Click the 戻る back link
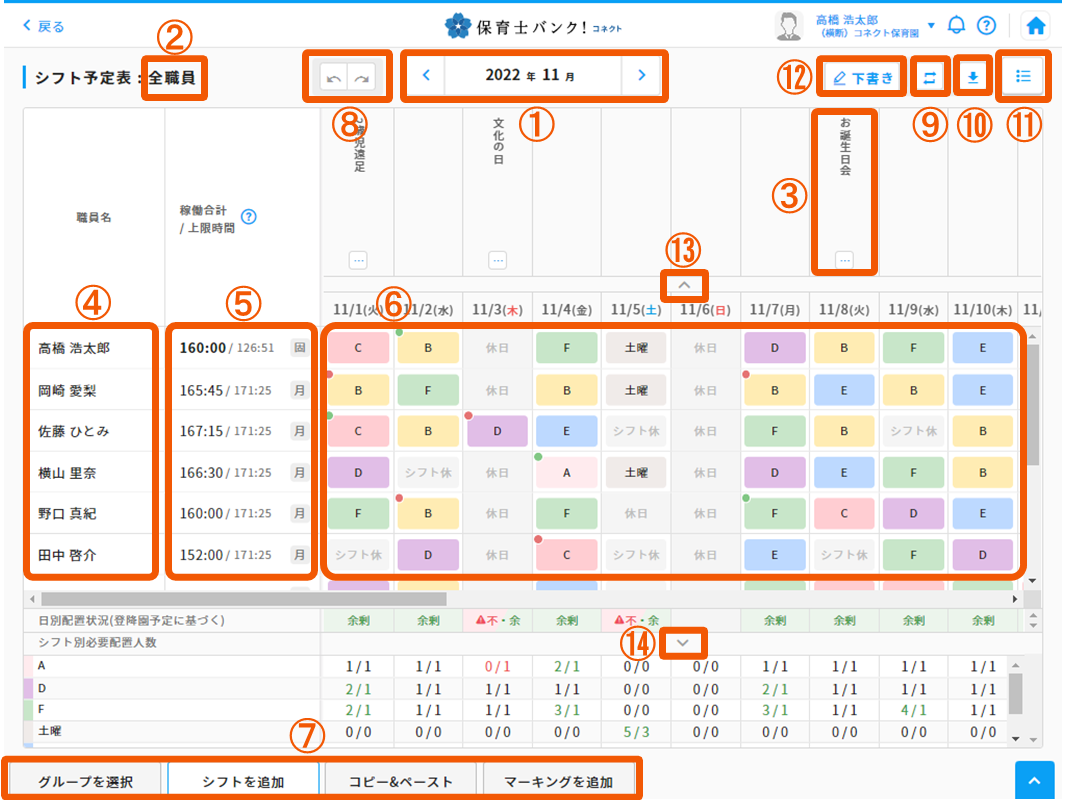Screen dimensions: 1067x800 point(44,26)
